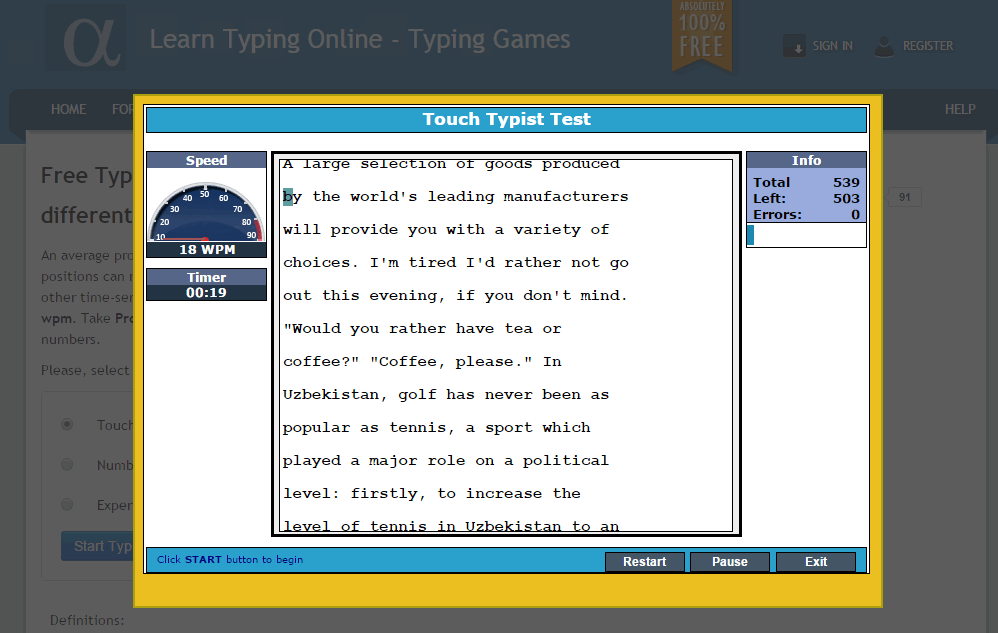
Task: Click inside the typing text area
Action: click(x=505, y=344)
